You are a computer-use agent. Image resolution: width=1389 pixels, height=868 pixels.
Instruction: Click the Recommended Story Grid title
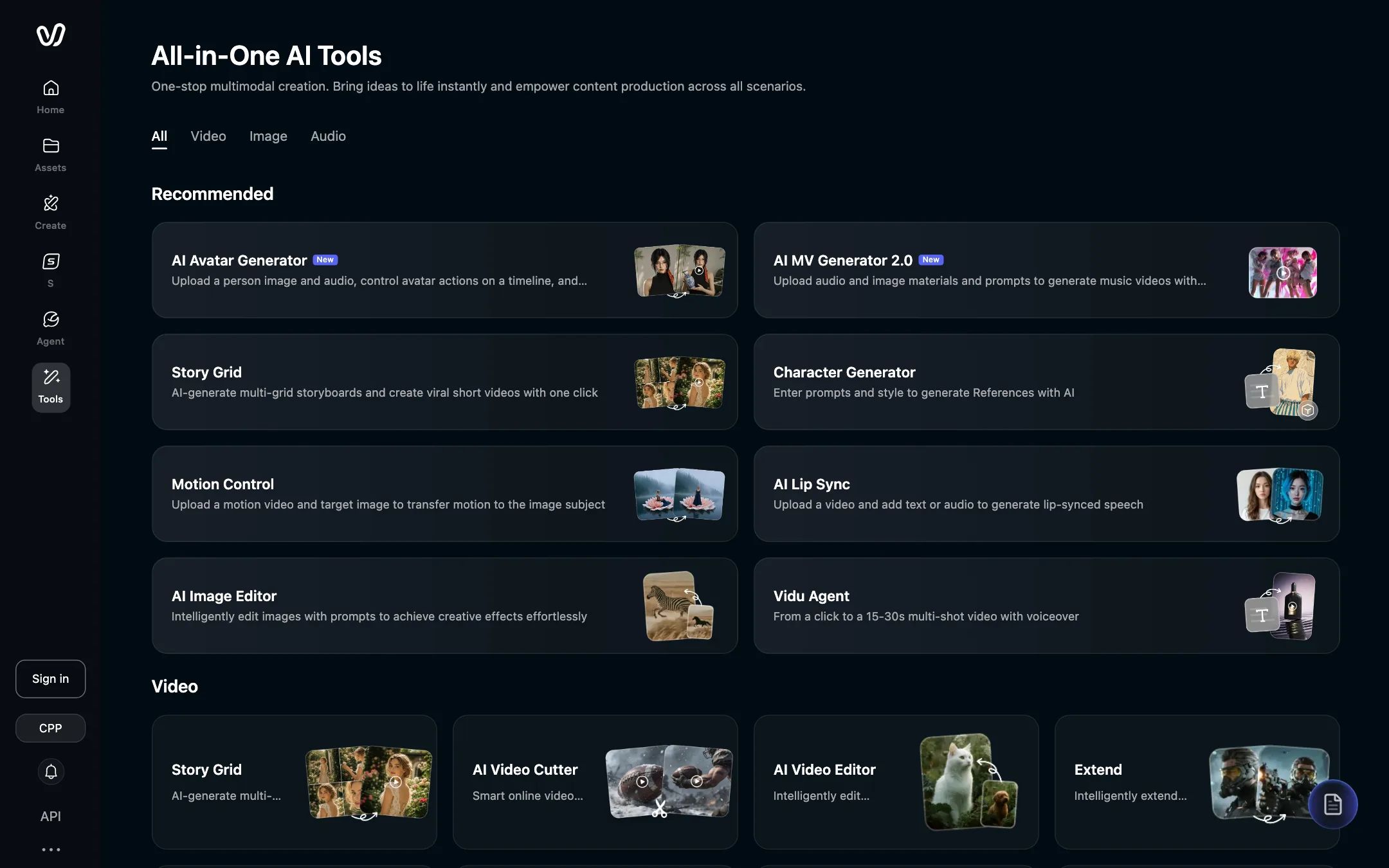click(206, 372)
